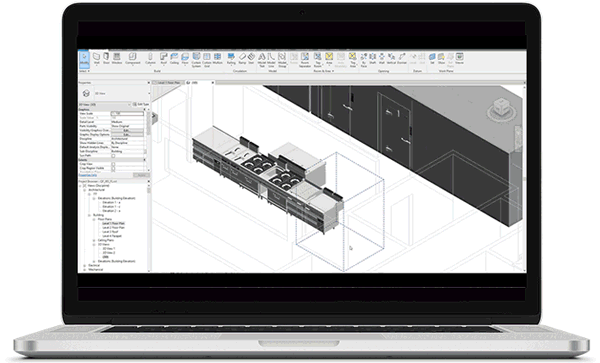The image size is (600, 363).
Task: Select the Wall tool
Action: point(97,58)
